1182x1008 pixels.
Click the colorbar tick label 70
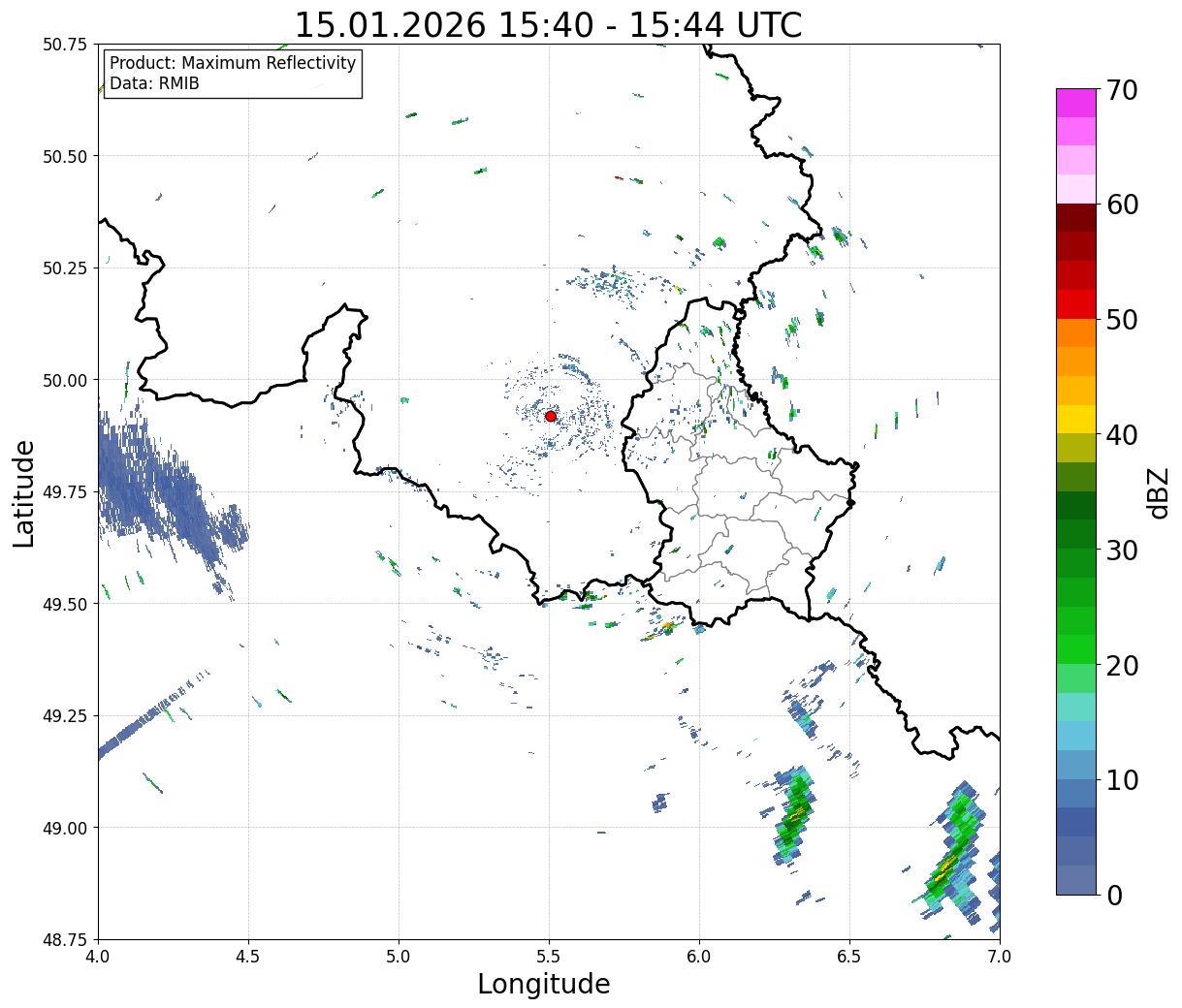1122,90
